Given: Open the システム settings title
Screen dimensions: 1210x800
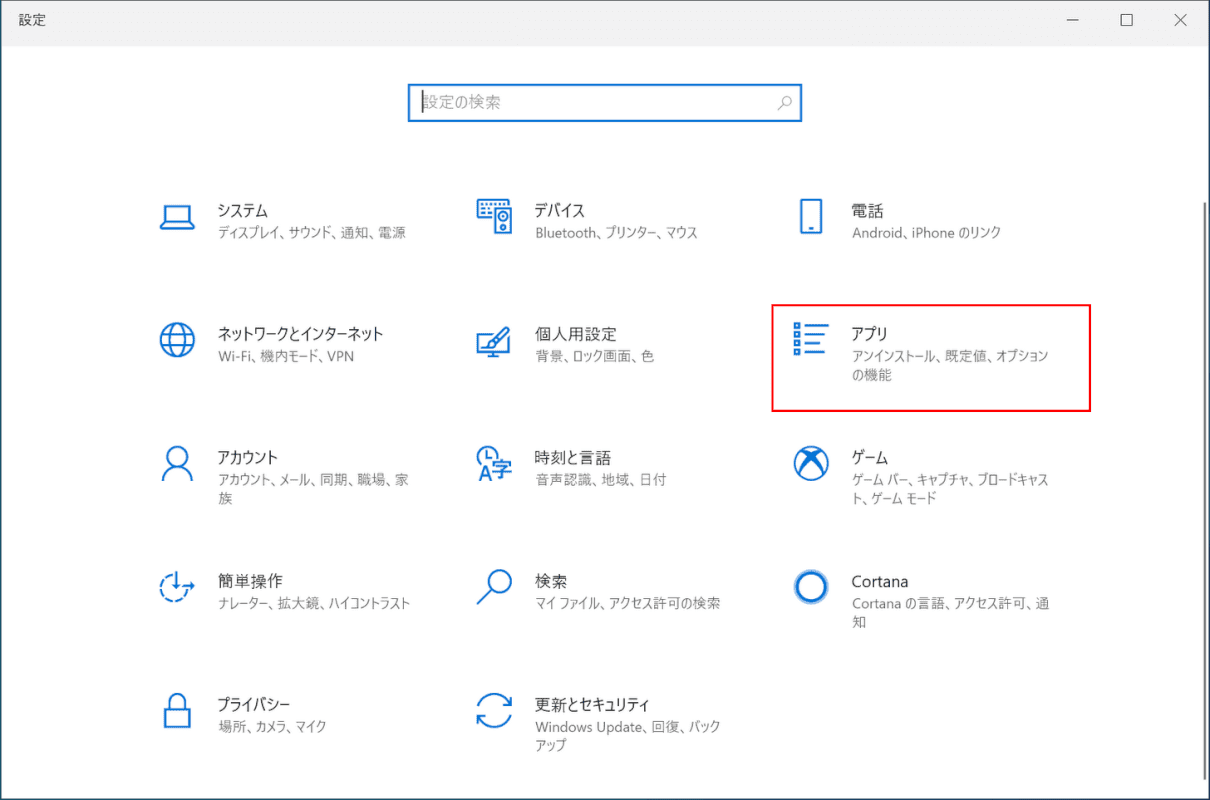Looking at the screenshot, I should (243, 211).
